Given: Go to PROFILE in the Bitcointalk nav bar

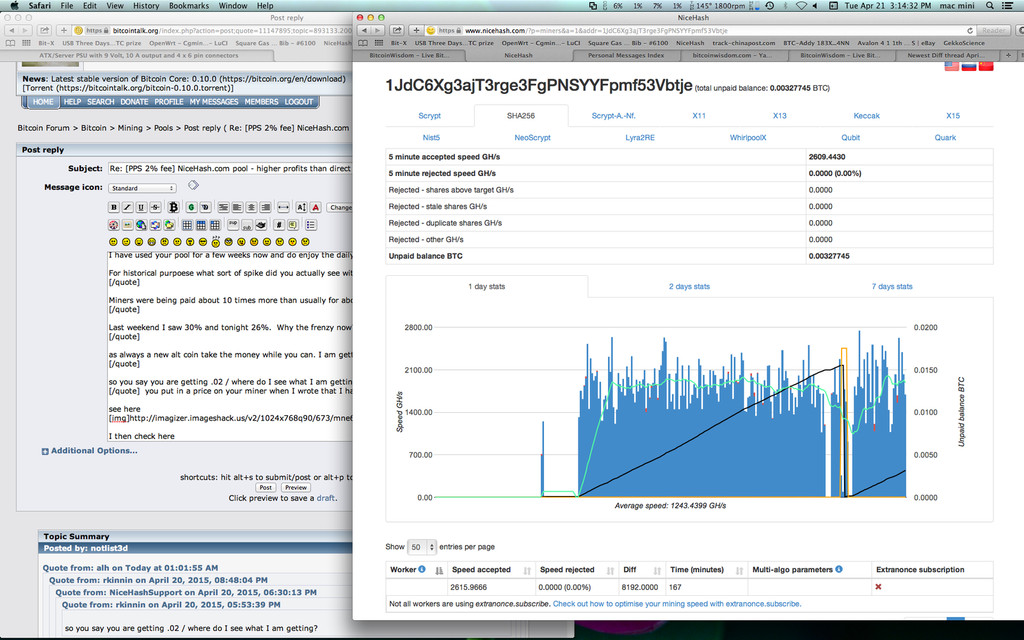Looking at the screenshot, I should pyautogui.click(x=168, y=102).
